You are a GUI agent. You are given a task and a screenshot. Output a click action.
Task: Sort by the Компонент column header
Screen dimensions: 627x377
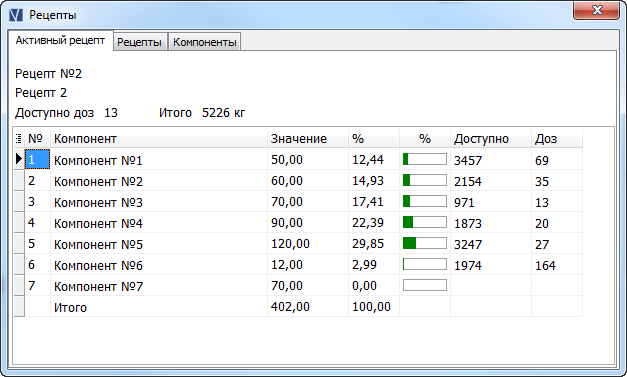point(159,138)
